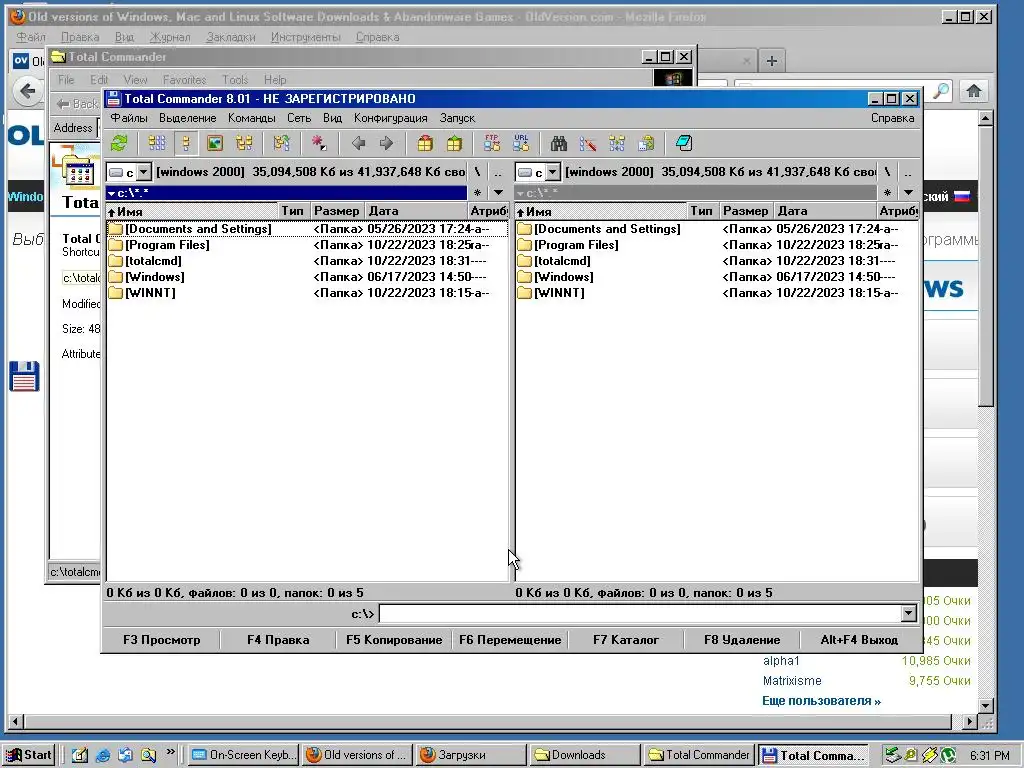Screen dimensions: 1024x768
Task: Select [WINNT] folder in right panel
Action: click(x=716, y=293)
